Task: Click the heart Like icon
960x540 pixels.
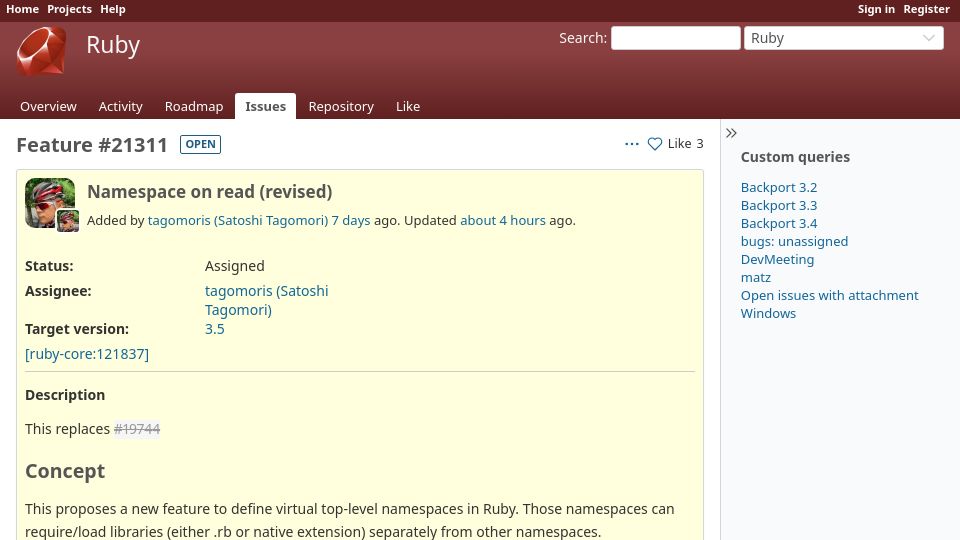Action: (654, 144)
